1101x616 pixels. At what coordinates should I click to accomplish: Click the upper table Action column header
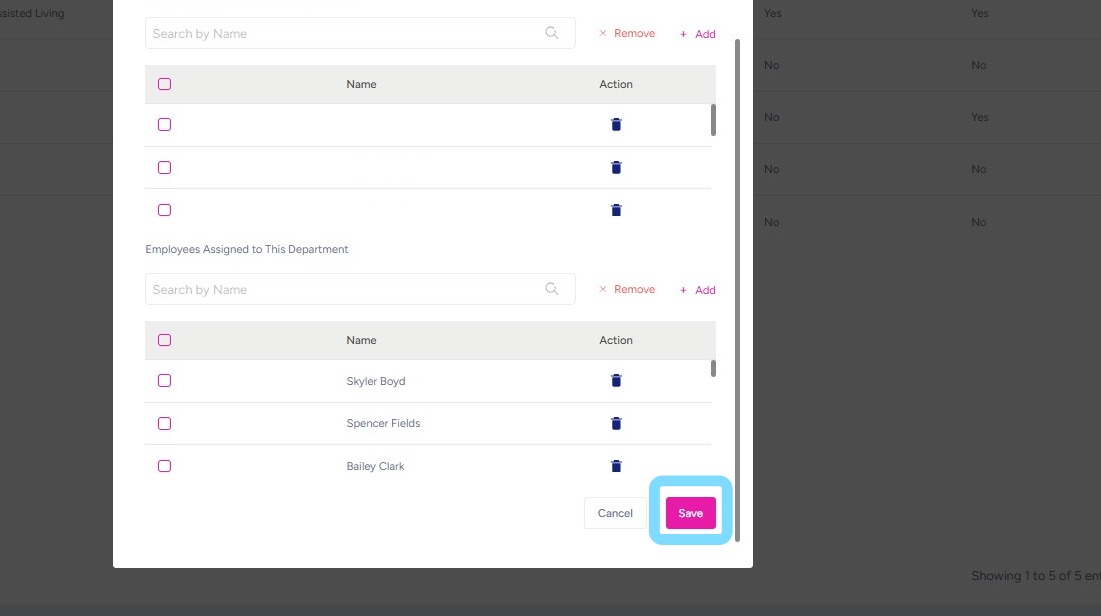616,84
